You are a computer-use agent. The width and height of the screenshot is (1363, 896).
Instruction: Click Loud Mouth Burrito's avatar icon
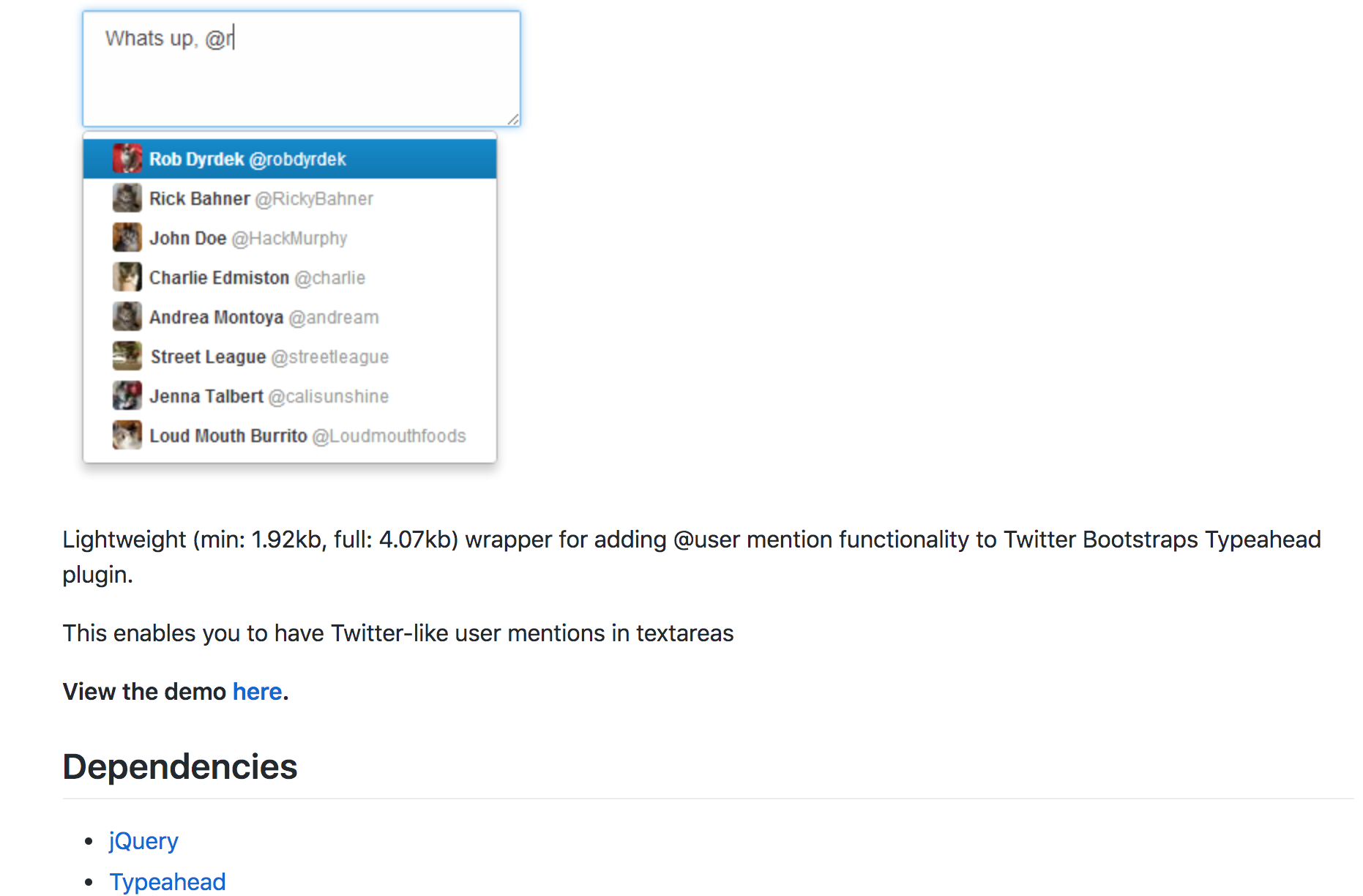coord(127,436)
